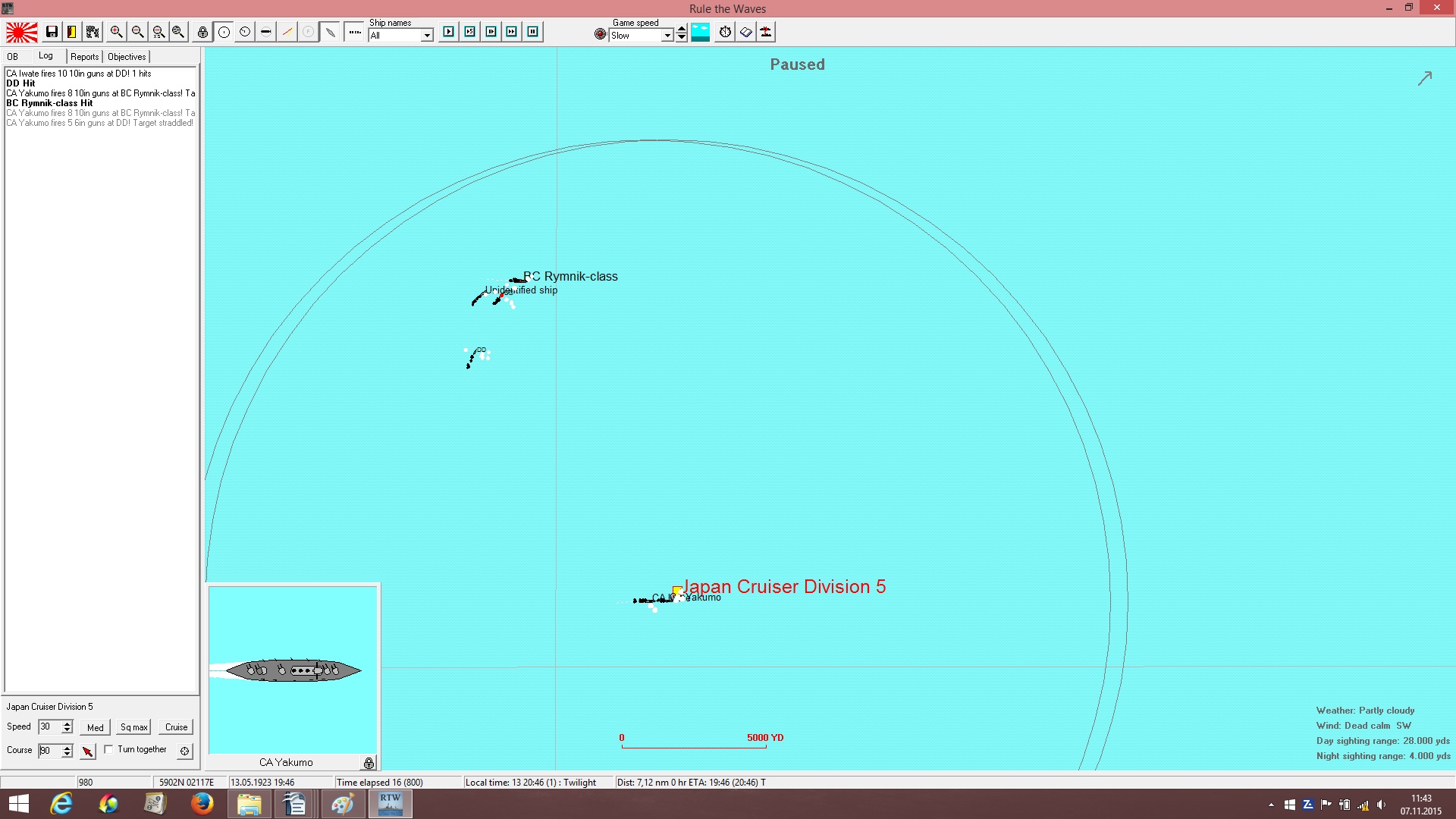Click the stopwatch timer icon
This screenshot has width=1456, height=819.
click(725, 32)
